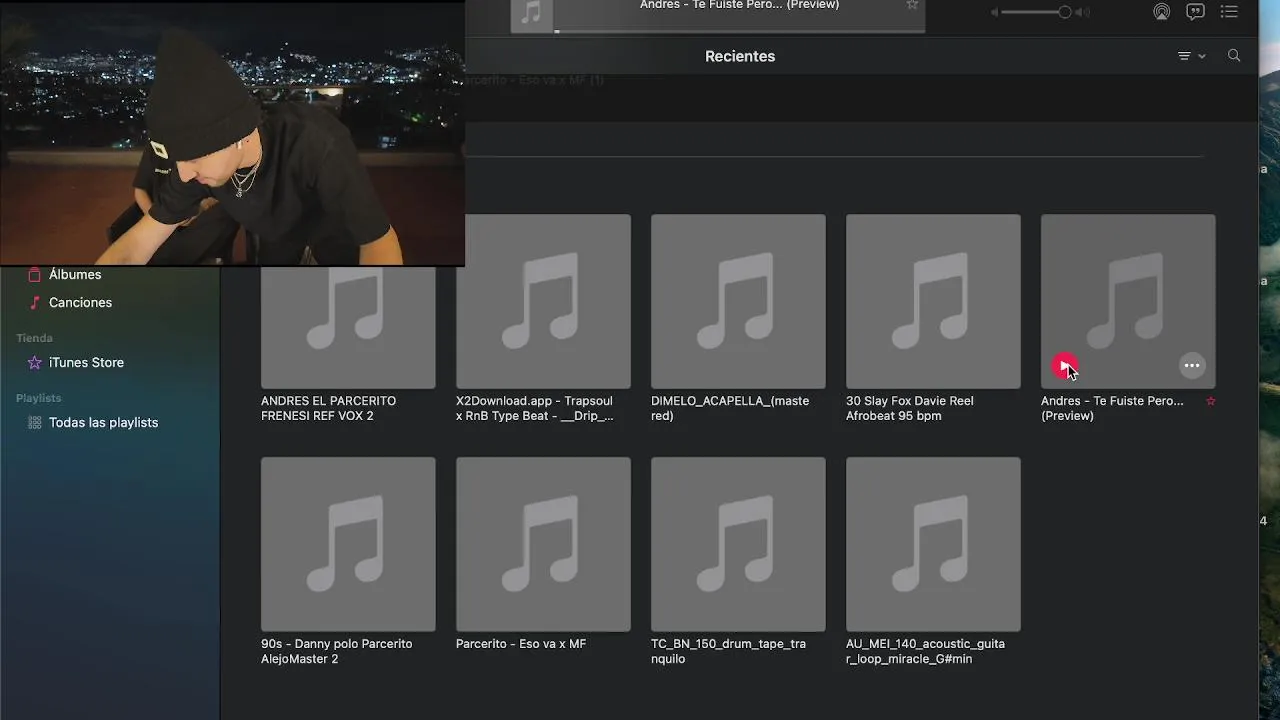Click the Recientes header title

click(x=740, y=56)
